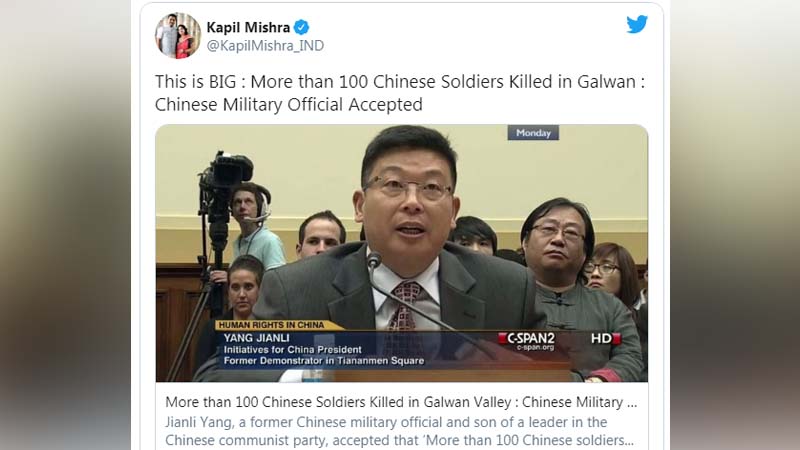Click 'Initiatives for China President' caption
This screenshot has width=800, height=450.
(292, 349)
